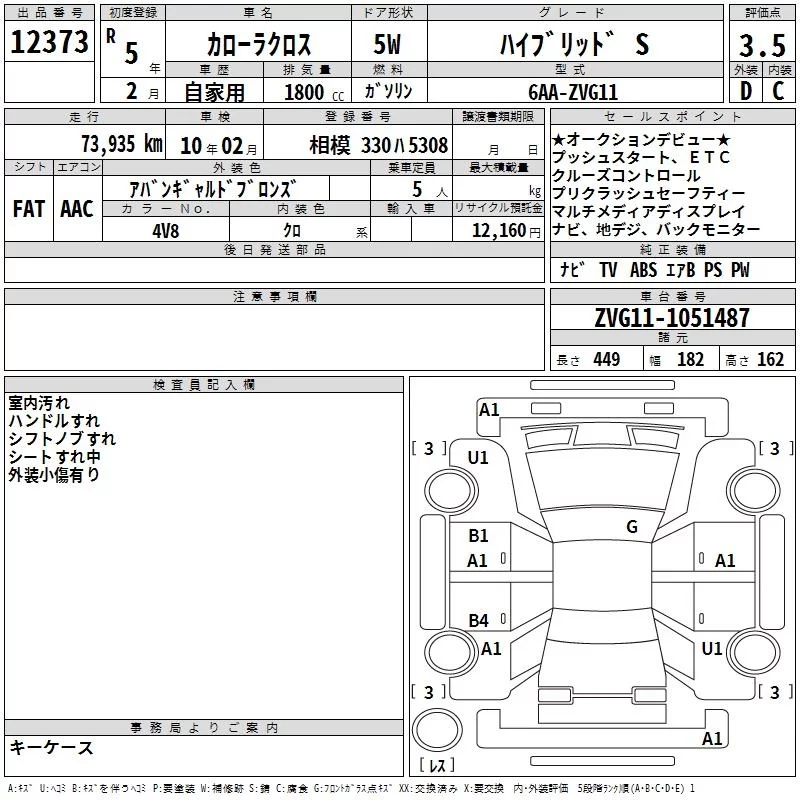Click the A1 mark on the rear bumper

712,738
